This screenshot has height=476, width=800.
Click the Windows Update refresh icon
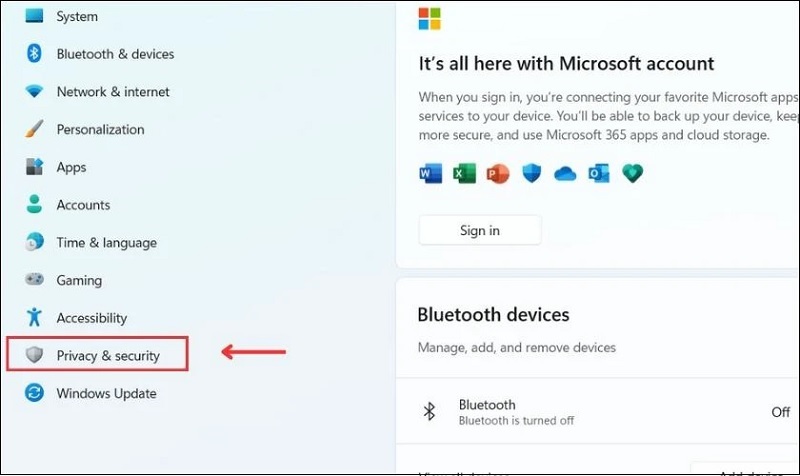(35, 393)
